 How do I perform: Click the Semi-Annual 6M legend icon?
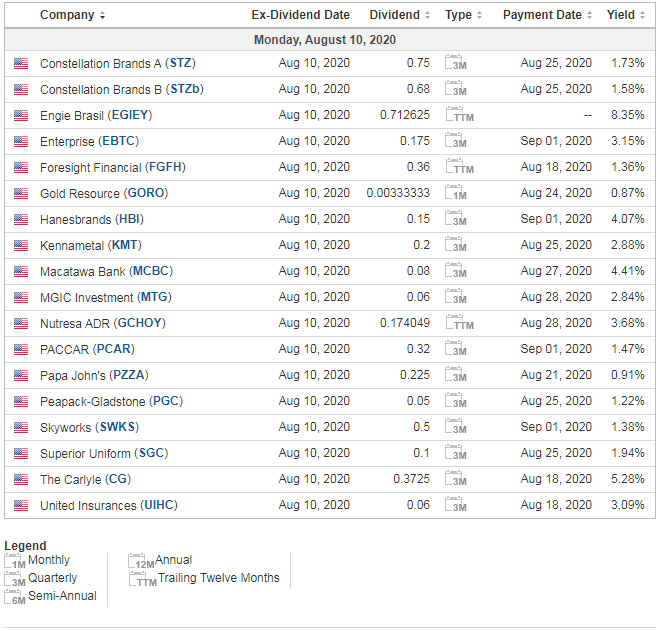[x=15, y=597]
